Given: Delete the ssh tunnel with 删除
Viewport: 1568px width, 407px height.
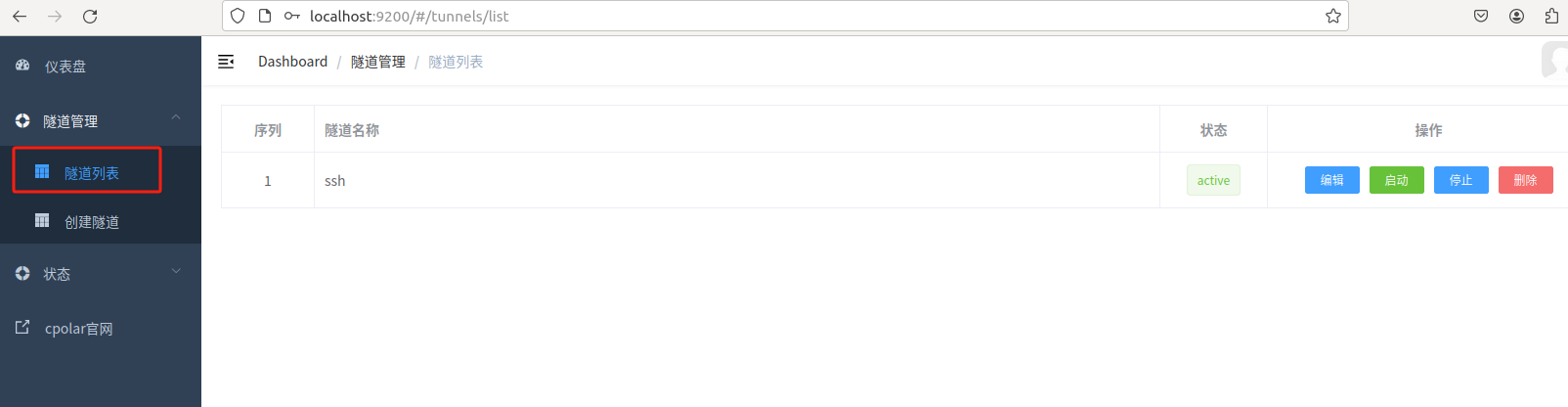Looking at the screenshot, I should pyautogui.click(x=1525, y=180).
